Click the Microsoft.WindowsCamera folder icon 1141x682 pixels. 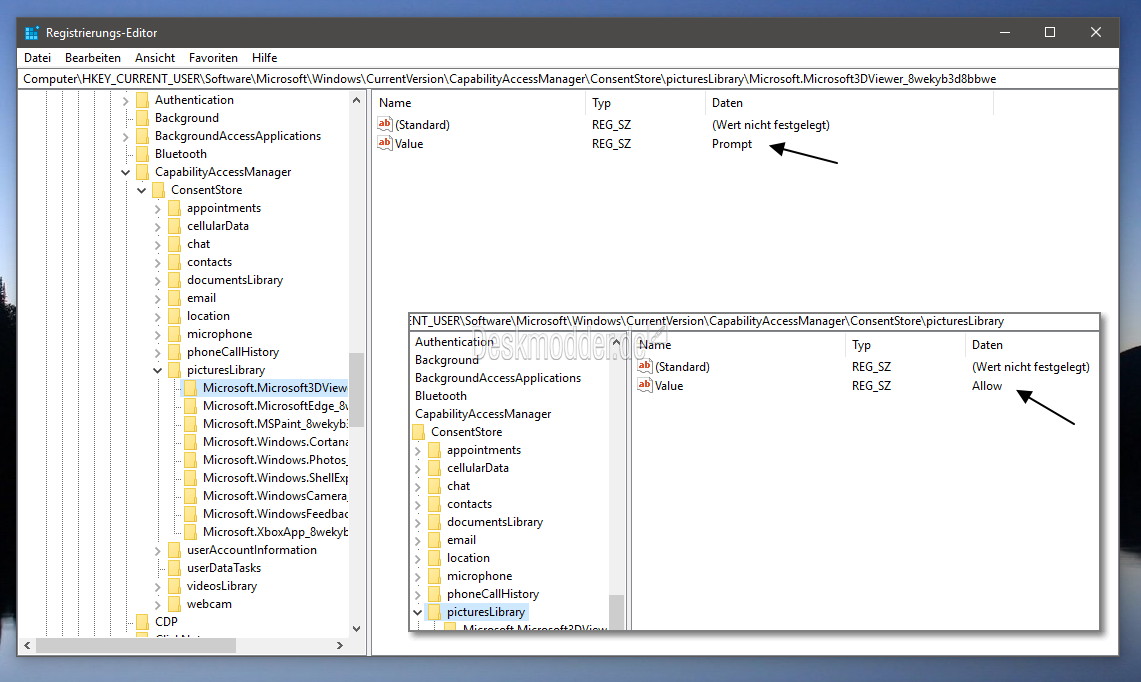pyautogui.click(x=191, y=496)
